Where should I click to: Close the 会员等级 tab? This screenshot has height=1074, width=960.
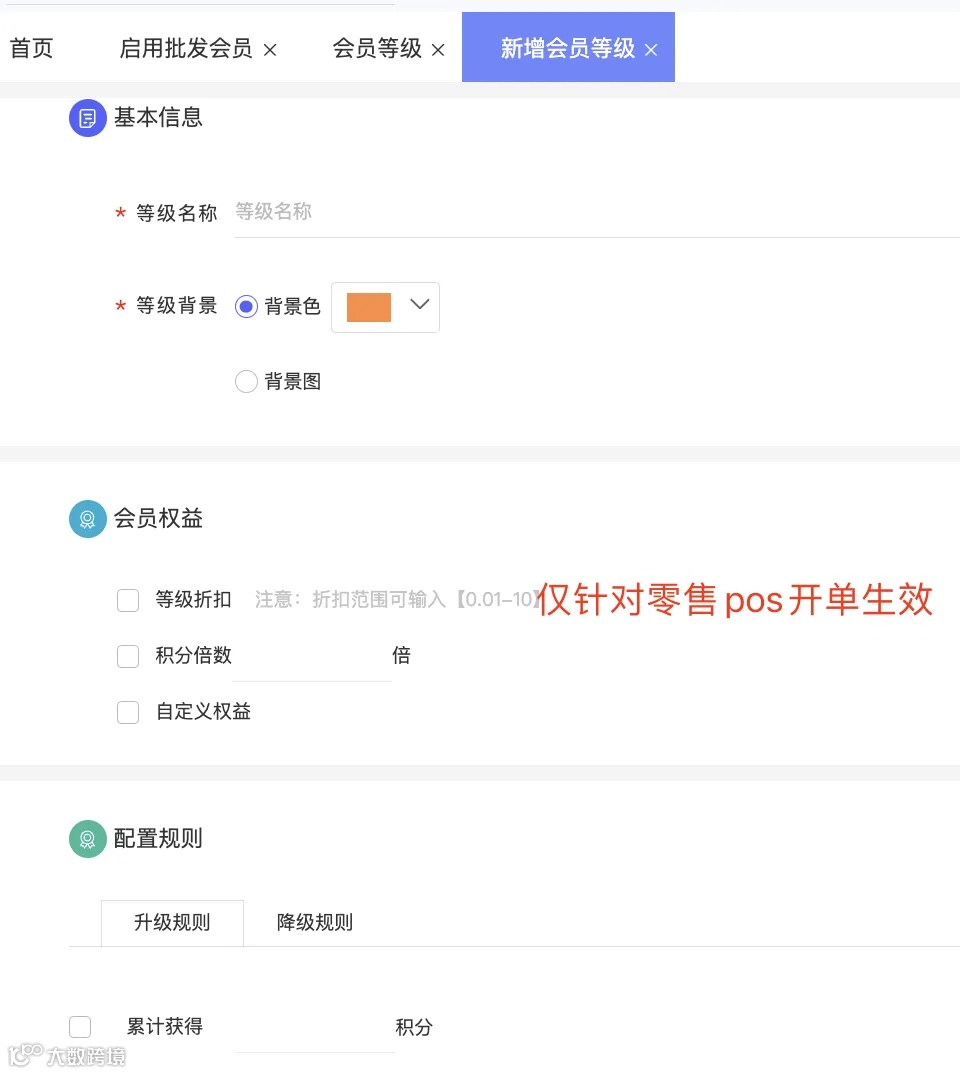coord(438,49)
